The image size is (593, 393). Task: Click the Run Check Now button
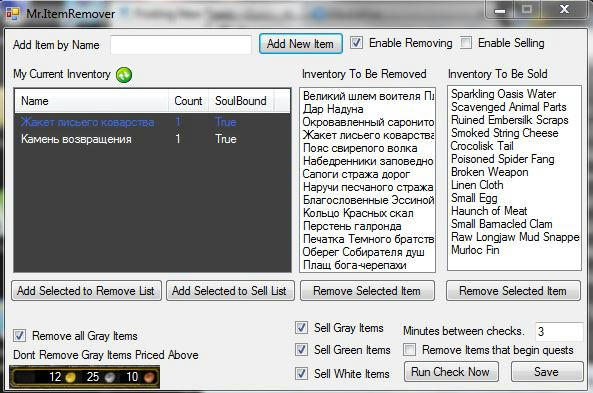point(451,372)
